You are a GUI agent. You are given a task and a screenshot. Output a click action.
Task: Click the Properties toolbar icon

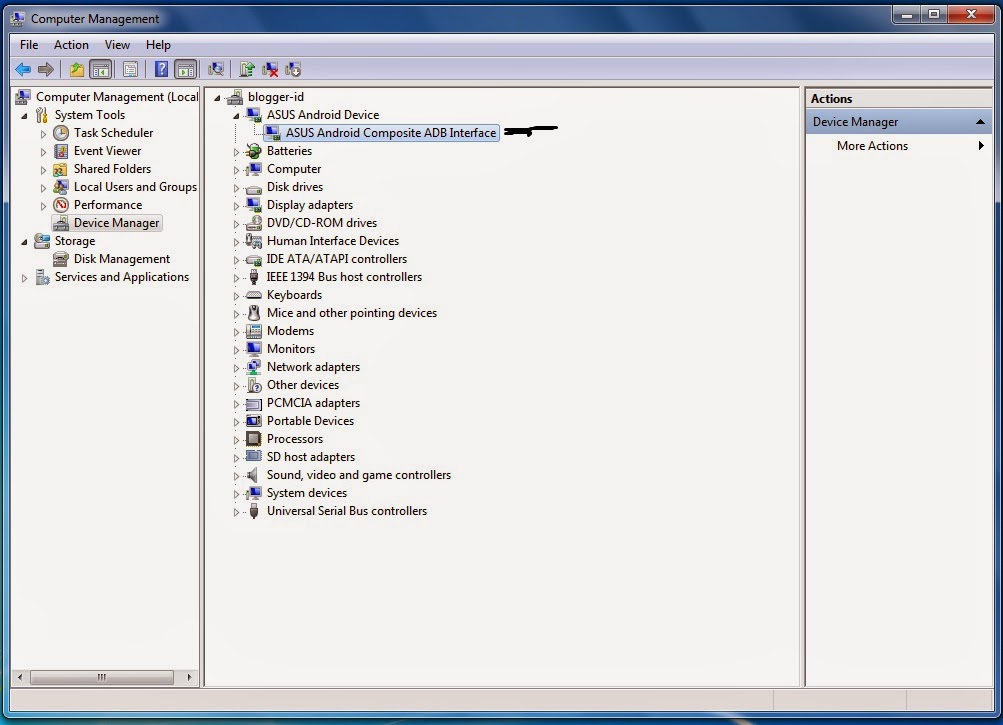tap(130, 69)
